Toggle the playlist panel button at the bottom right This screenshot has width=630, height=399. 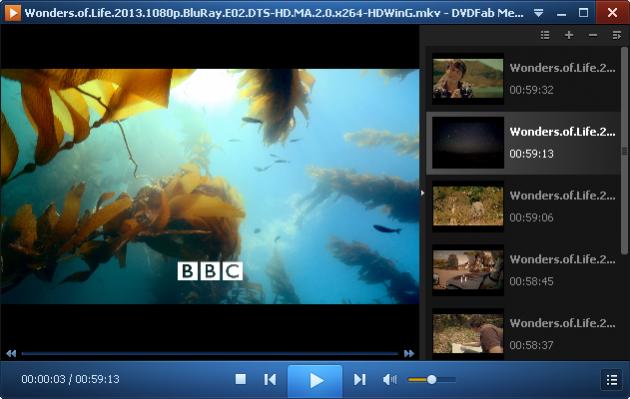(612, 379)
